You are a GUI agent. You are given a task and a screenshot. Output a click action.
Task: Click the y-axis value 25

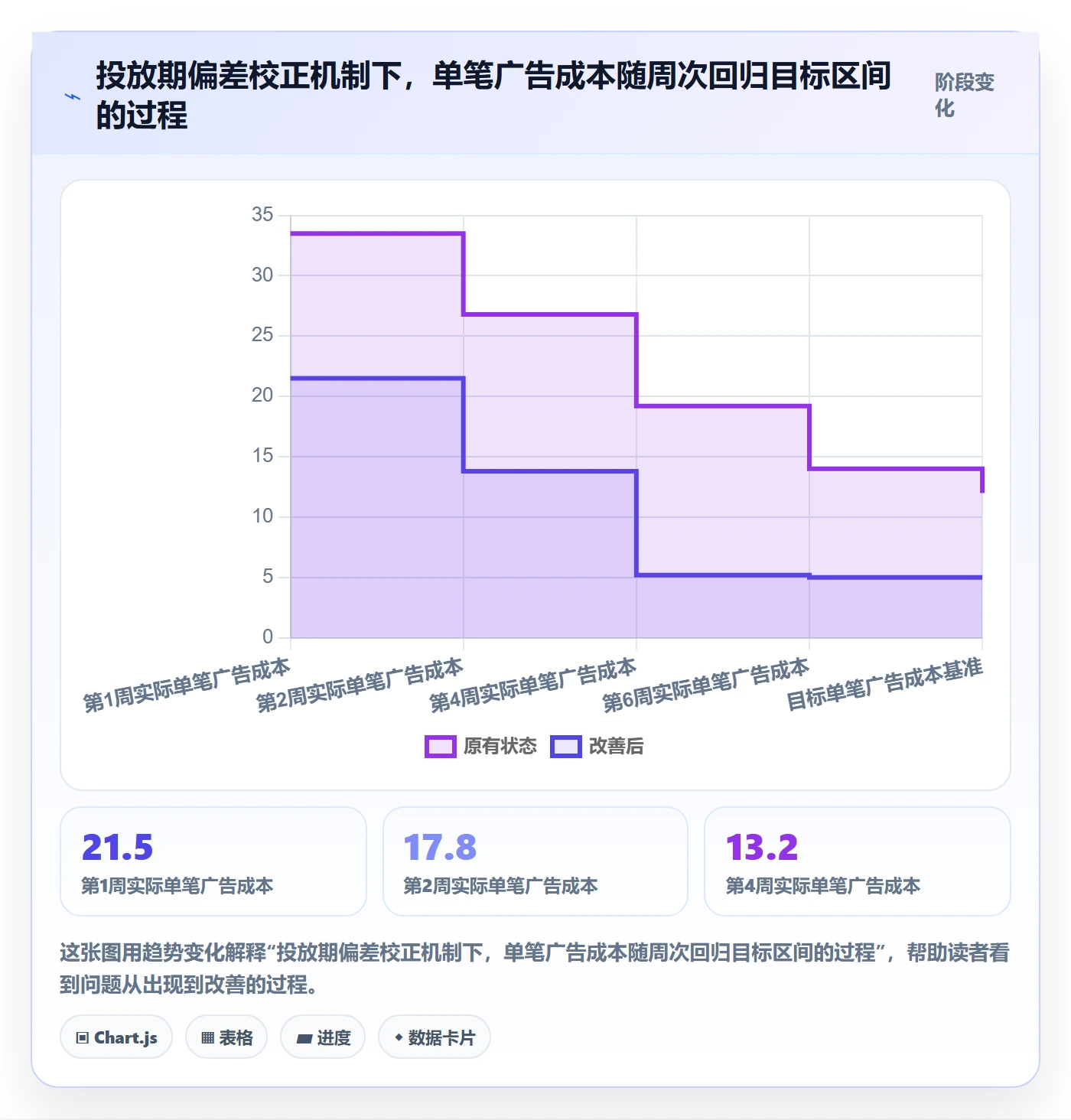tap(262, 335)
